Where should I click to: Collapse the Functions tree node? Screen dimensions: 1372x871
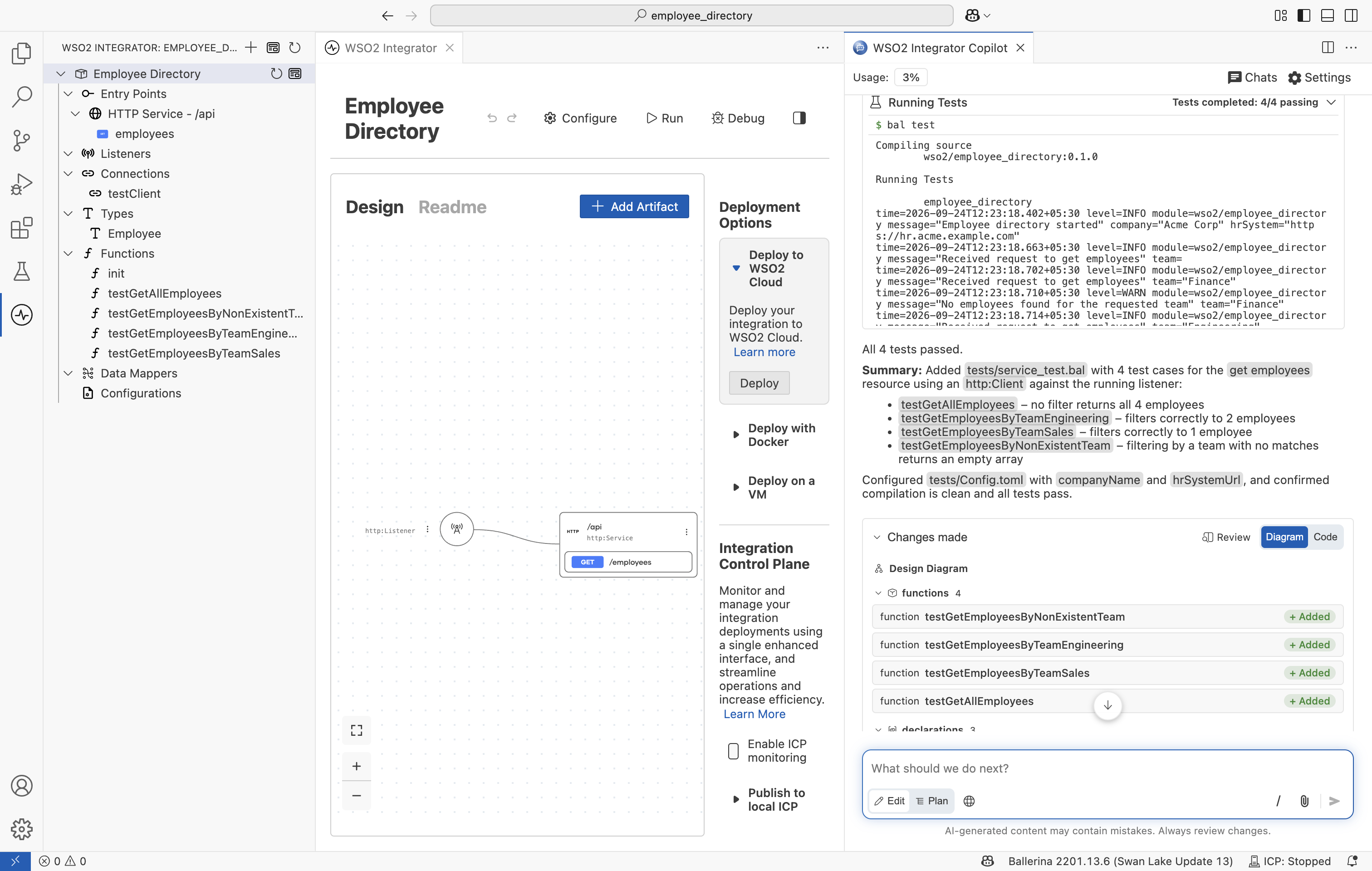pyautogui.click(x=69, y=254)
